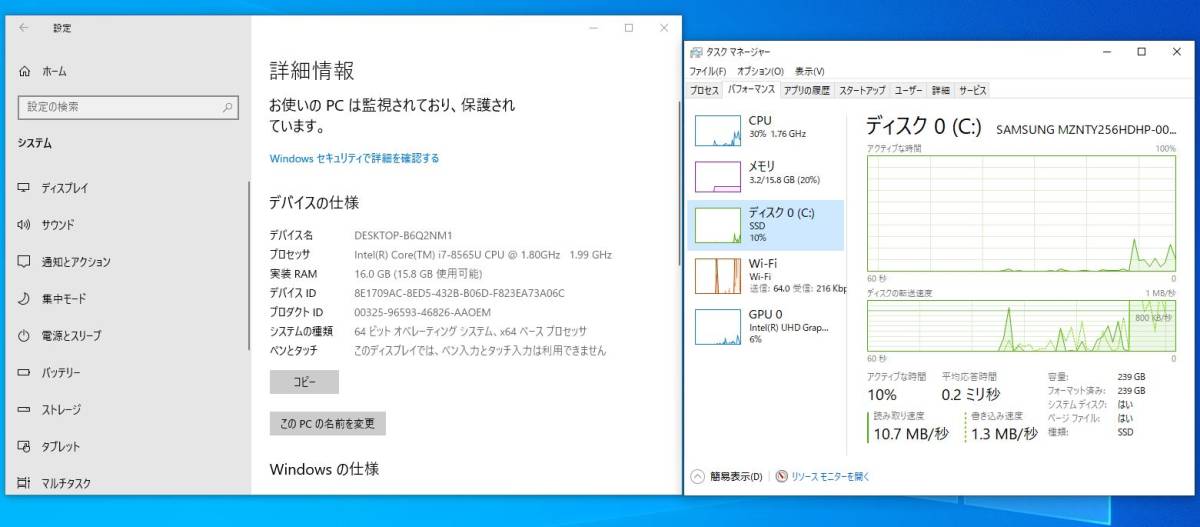Viewport: 1200px width, 527px height.
Task: Select GPU 0 Intel UHD Graphics entry
Action: [766, 326]
